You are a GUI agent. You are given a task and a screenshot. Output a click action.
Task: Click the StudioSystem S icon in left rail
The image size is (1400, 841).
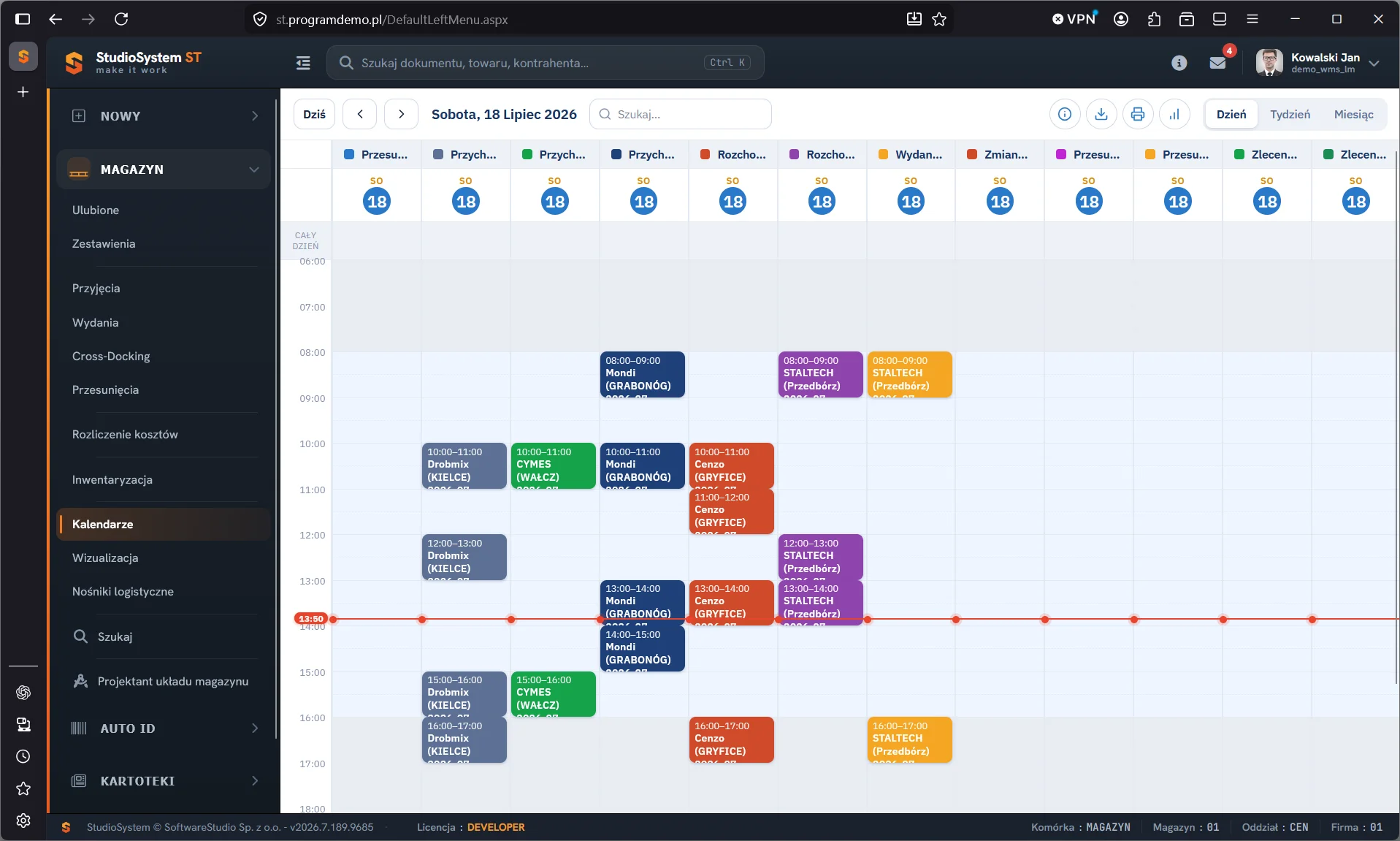[x=23, y=56]
